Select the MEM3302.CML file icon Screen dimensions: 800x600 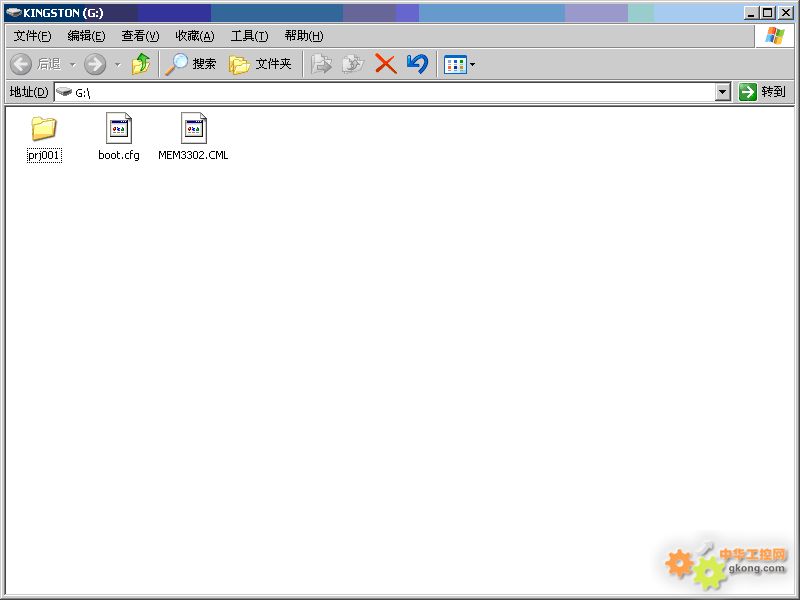tap(194, 128)
